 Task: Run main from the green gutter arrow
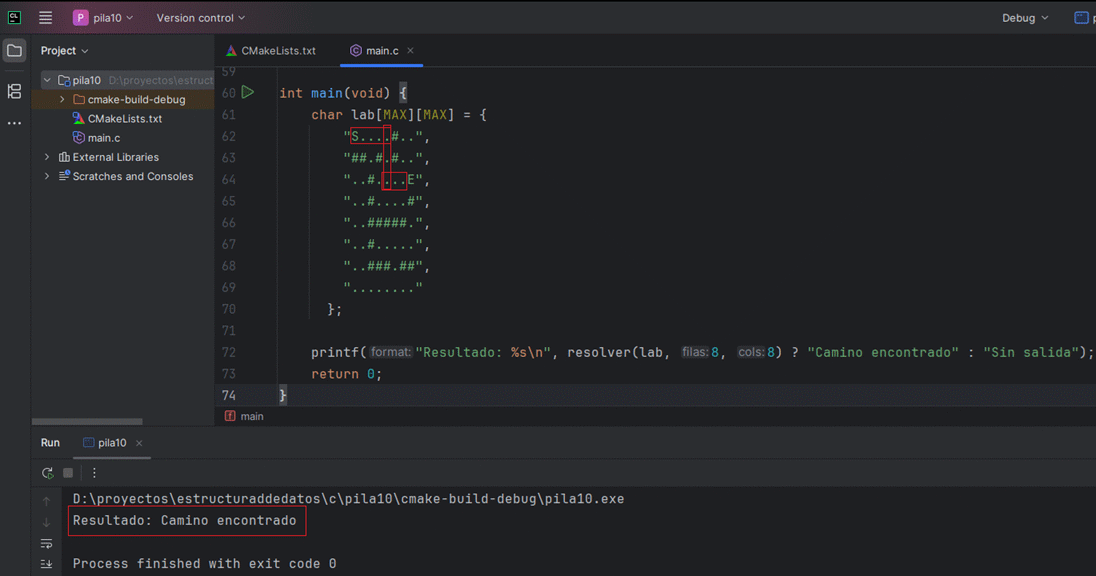pos(248,92)
